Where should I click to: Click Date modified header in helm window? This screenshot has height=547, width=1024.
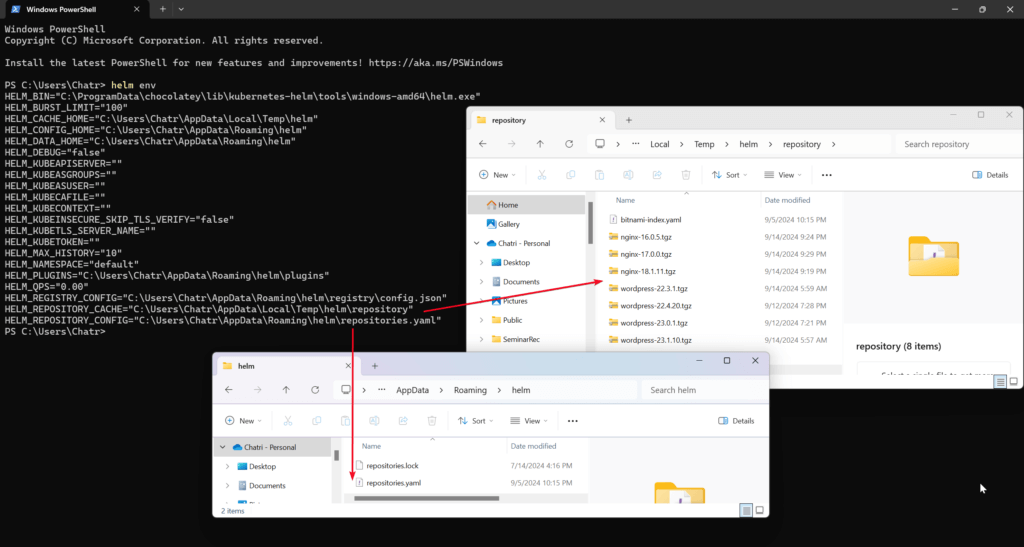point(534,446)
